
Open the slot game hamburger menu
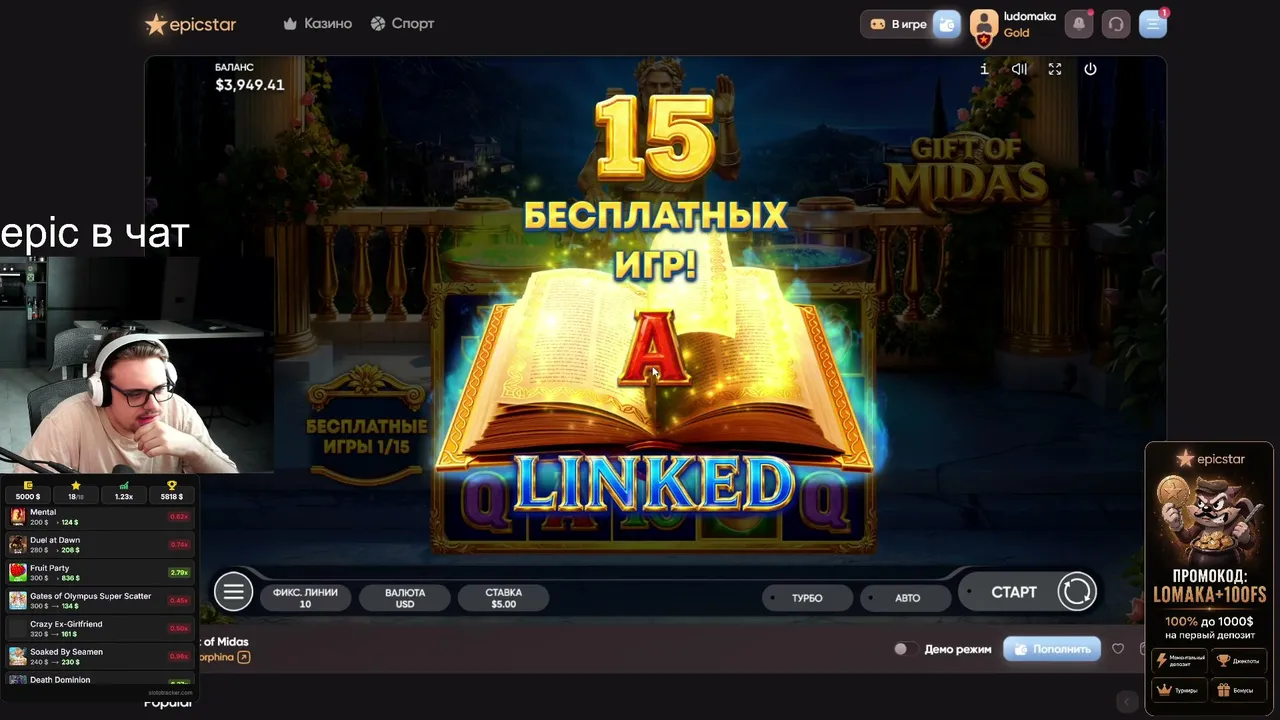(233, 592)
